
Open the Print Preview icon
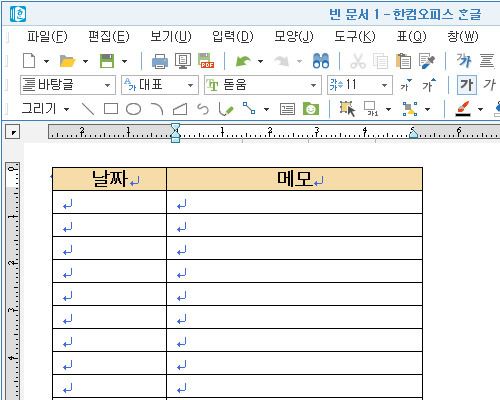(183, 61)
